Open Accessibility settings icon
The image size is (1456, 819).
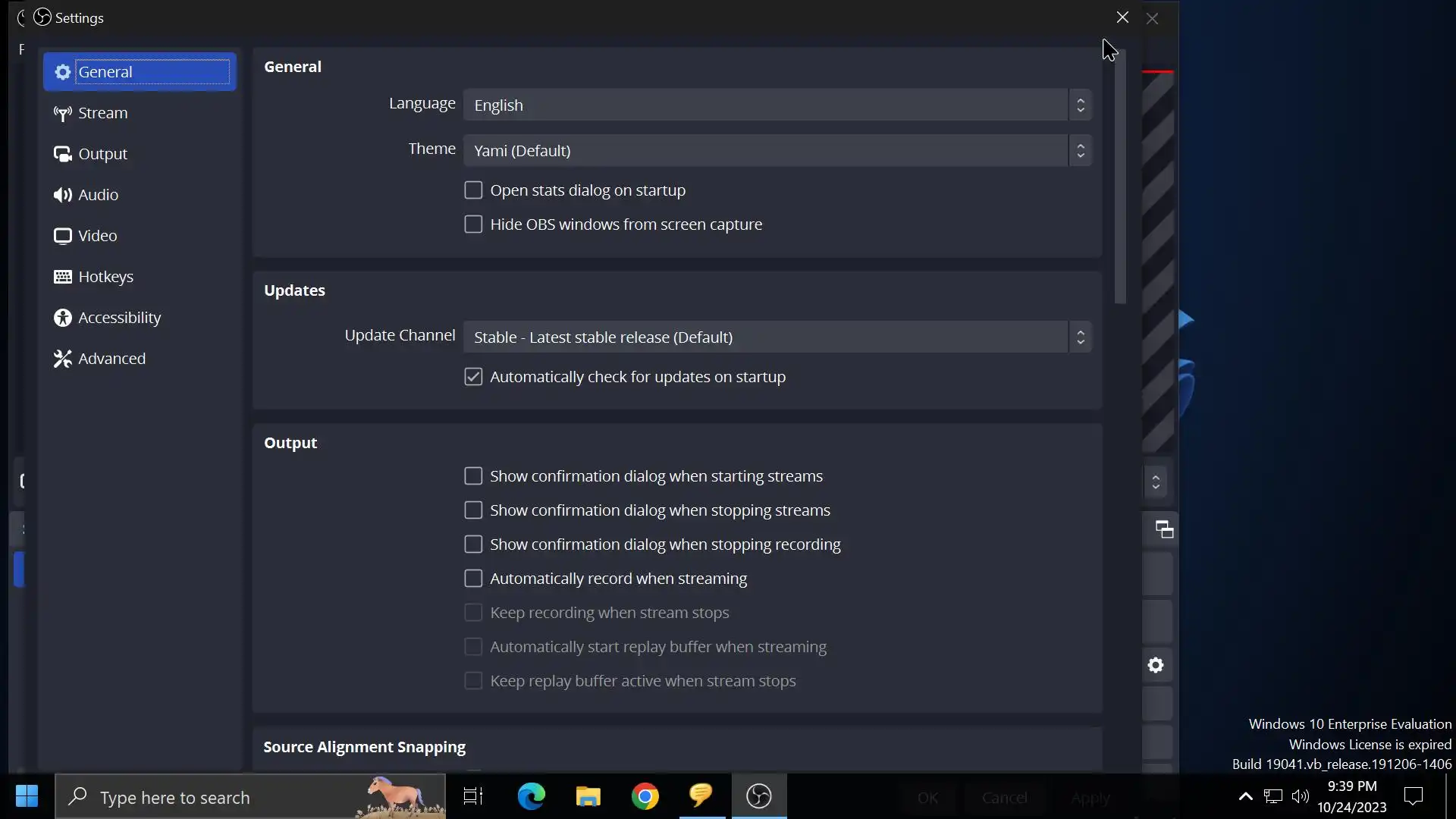pos(62,318)
